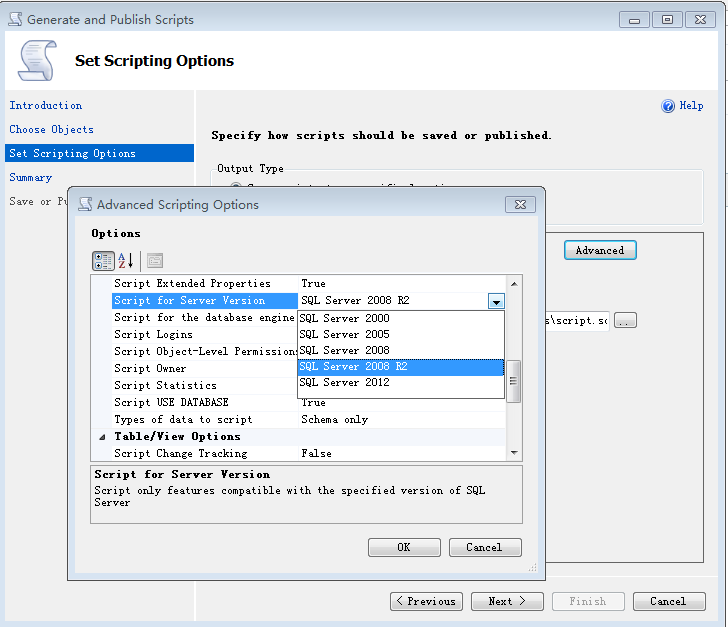The width and height of the screenshot is (728, 627).
Task: Click the Next button in the wizard
Action: click(507, 601)
